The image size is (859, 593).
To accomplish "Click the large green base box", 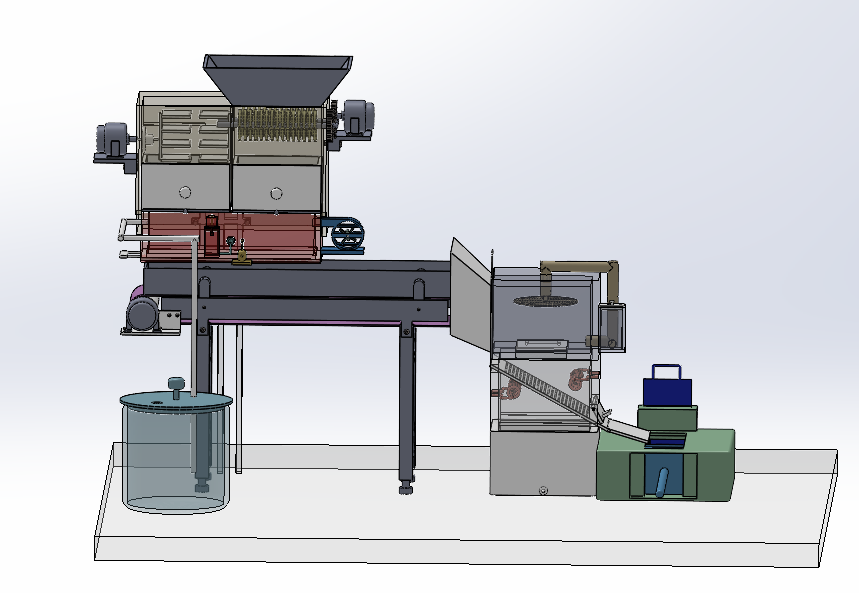I will click(x=666, y=465).
